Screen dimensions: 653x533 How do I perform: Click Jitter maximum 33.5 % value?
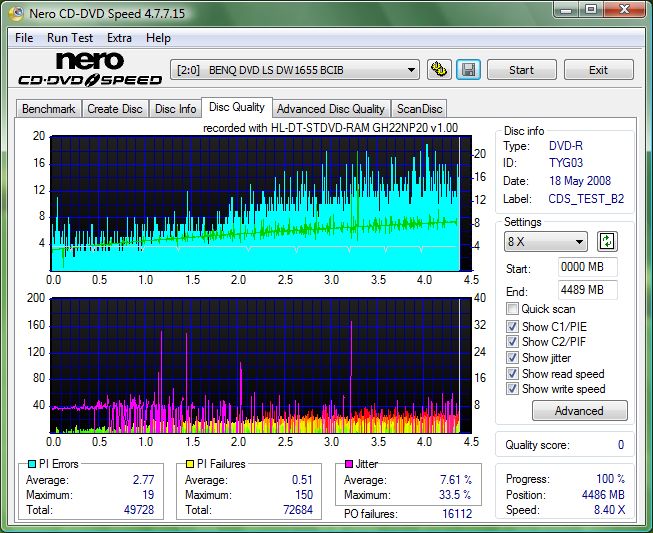(x=455, y=495)
